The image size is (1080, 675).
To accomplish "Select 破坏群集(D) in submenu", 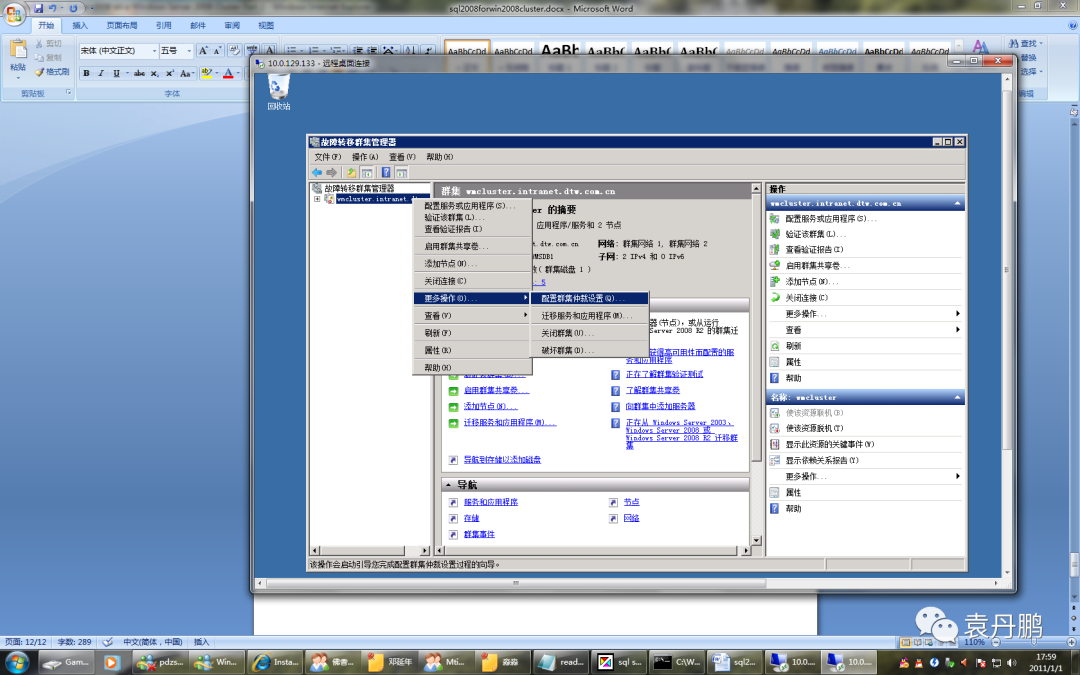I will pos(590,351).
